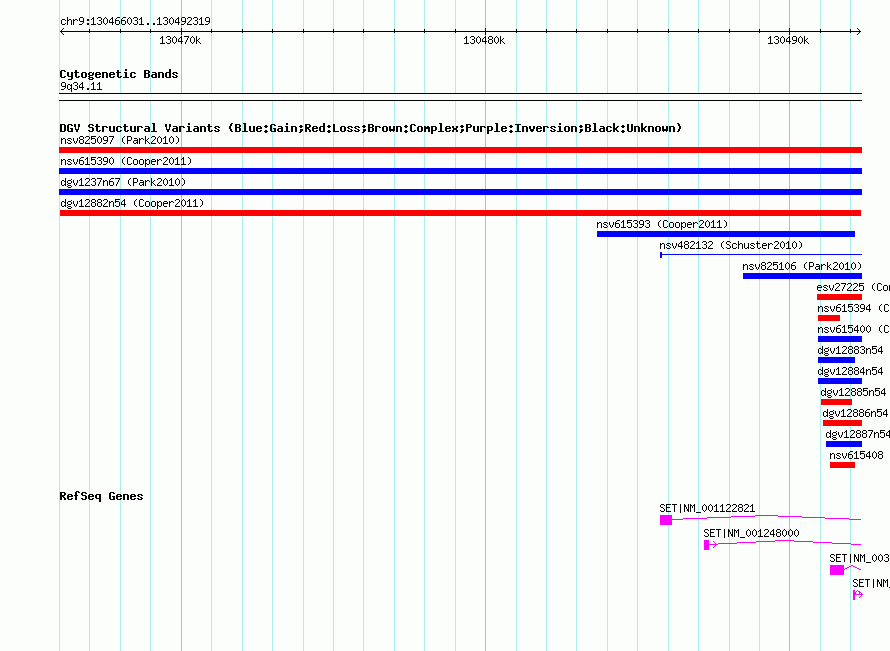
Task: Click the nsv615400 blue gain bar
Action: pos(839,339)
